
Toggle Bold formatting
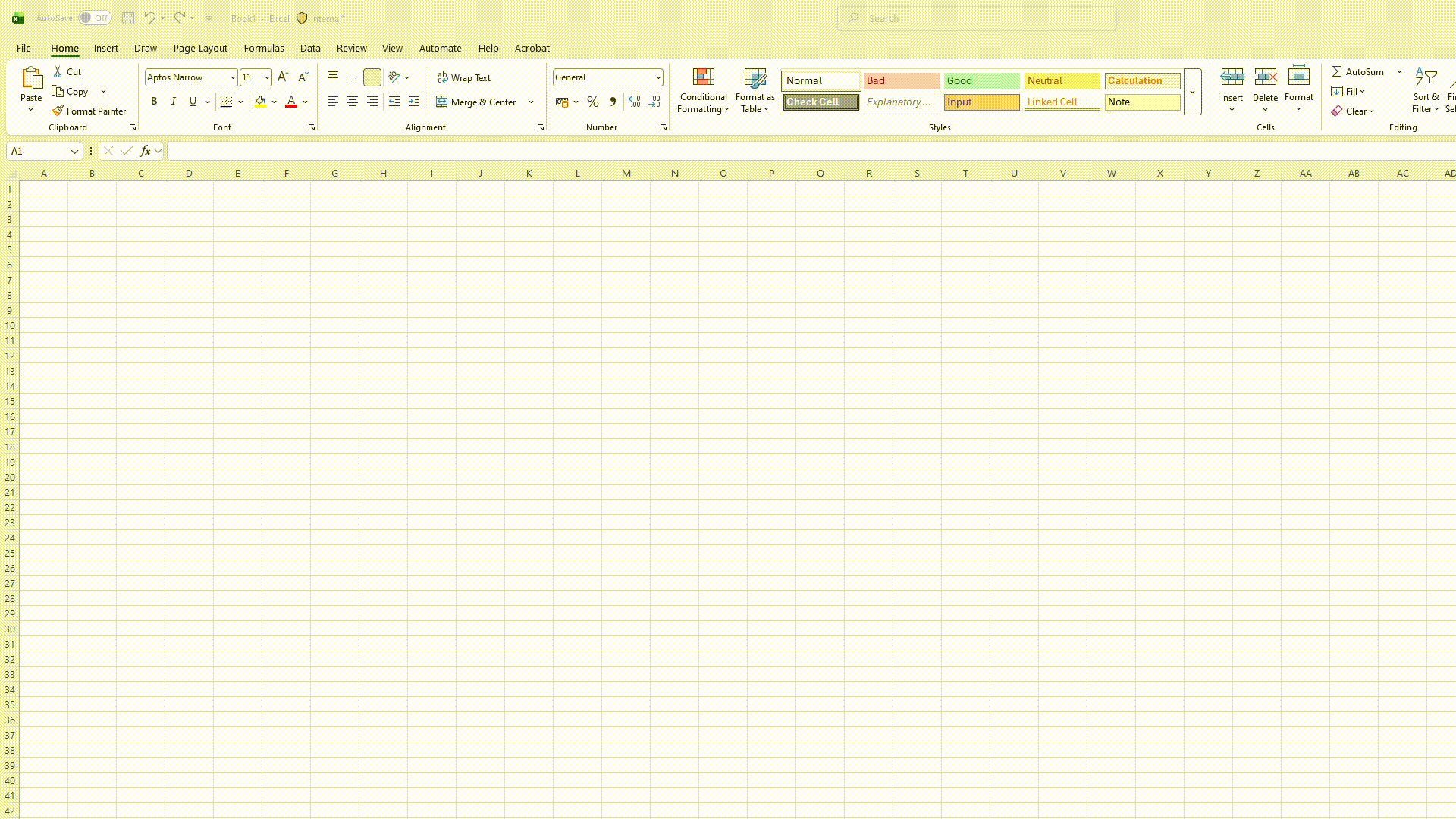tap(154, 102)
